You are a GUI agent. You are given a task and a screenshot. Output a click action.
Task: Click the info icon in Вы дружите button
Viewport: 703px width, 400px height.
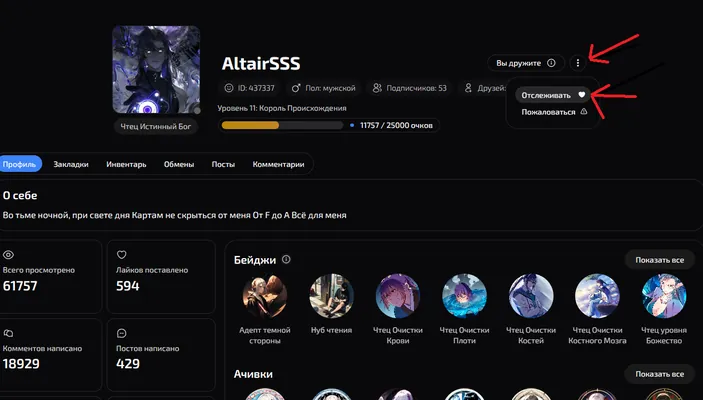coord(551,63)
